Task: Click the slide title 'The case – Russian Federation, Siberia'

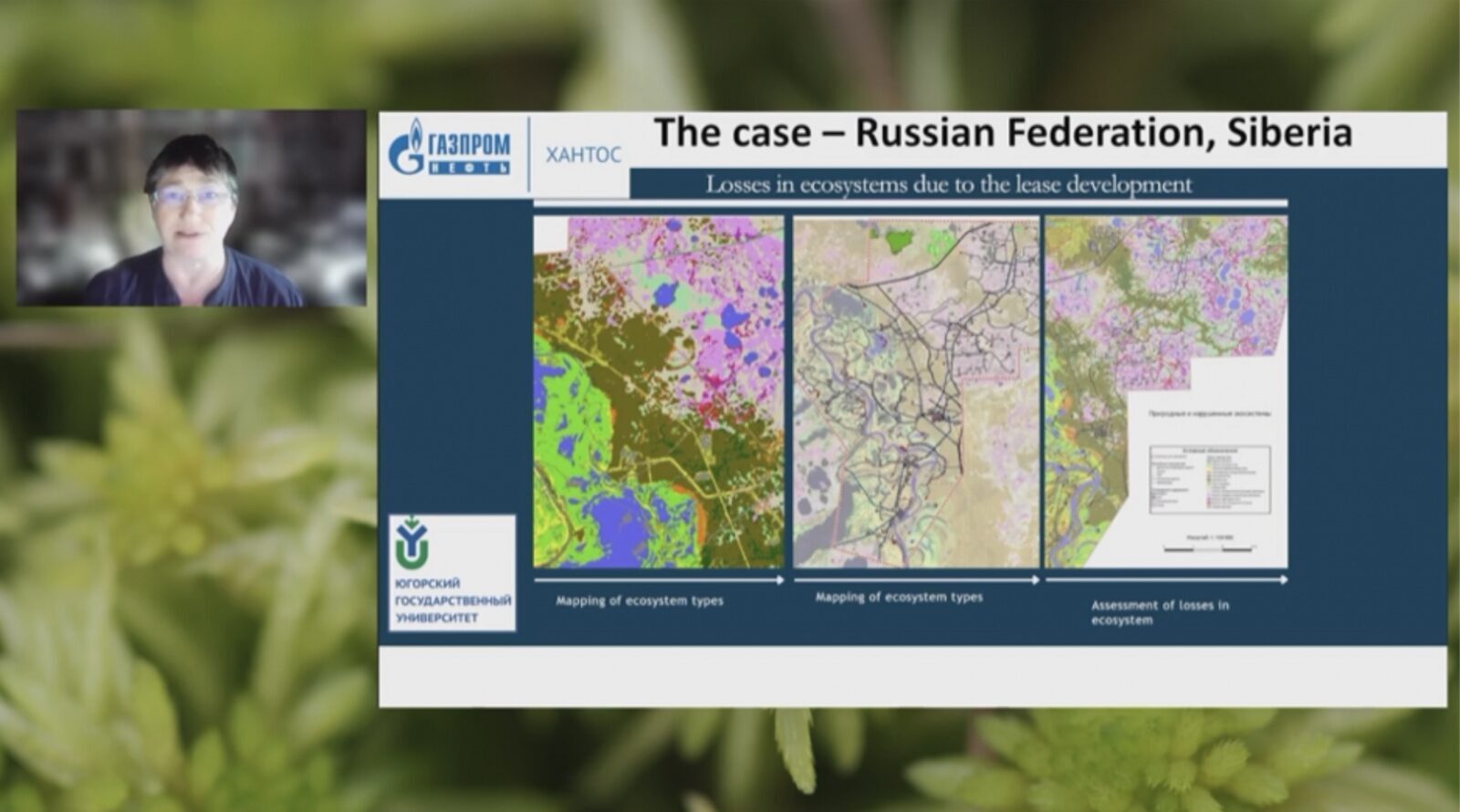Action: [x=1002, y=133]
